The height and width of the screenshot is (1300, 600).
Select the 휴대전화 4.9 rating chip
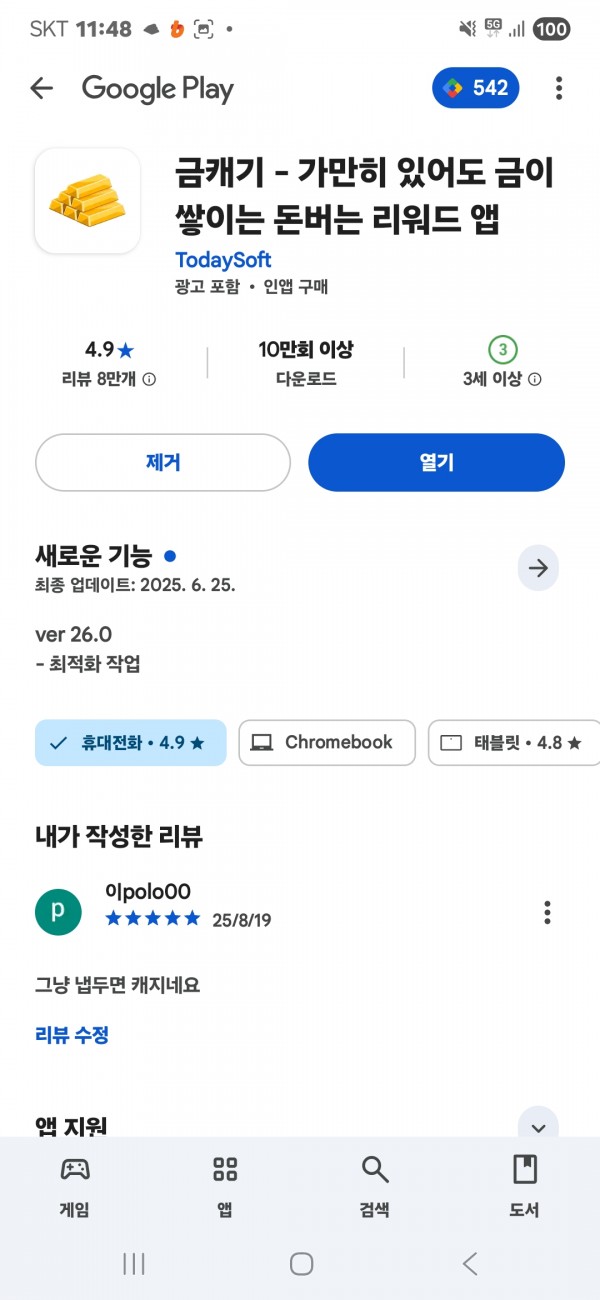131,743
